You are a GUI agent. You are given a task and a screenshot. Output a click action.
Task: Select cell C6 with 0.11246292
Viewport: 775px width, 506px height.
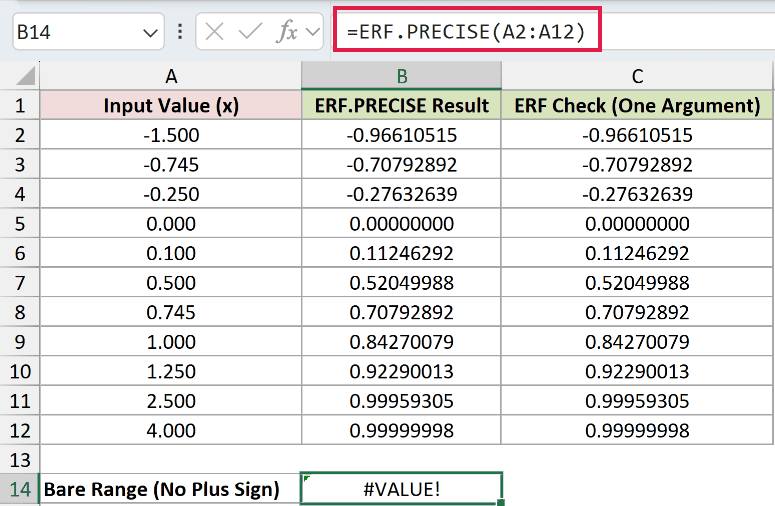tap(637, 253)
